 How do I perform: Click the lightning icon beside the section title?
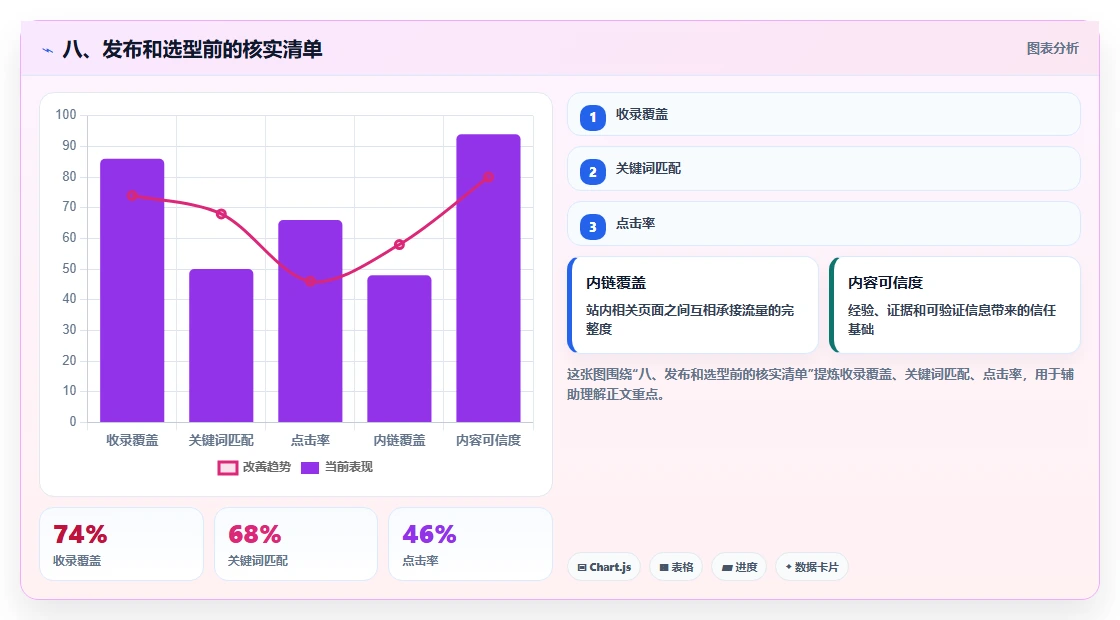click(48, 50)
